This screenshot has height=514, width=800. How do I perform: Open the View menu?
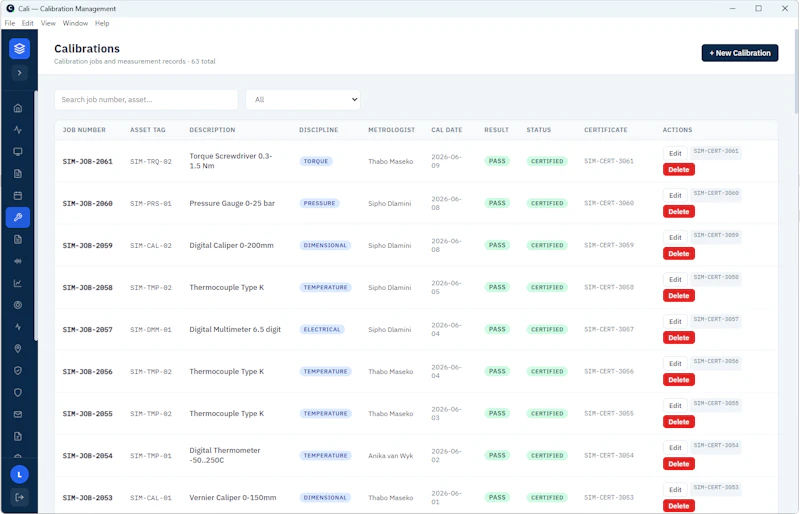tap(48, 23)
